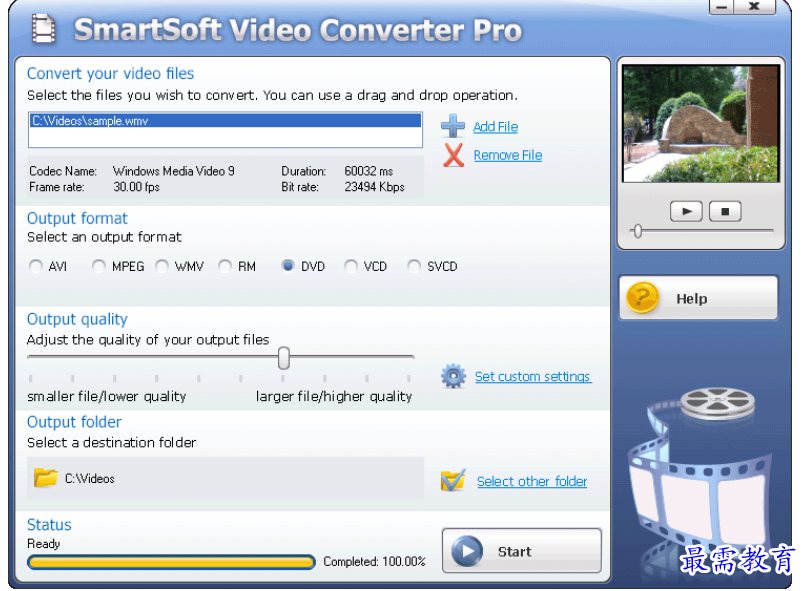The width and height of the screenshot is (804, 591).
Task: Click the filmstrip icon in the title bar
Action: tap(44, 29)
